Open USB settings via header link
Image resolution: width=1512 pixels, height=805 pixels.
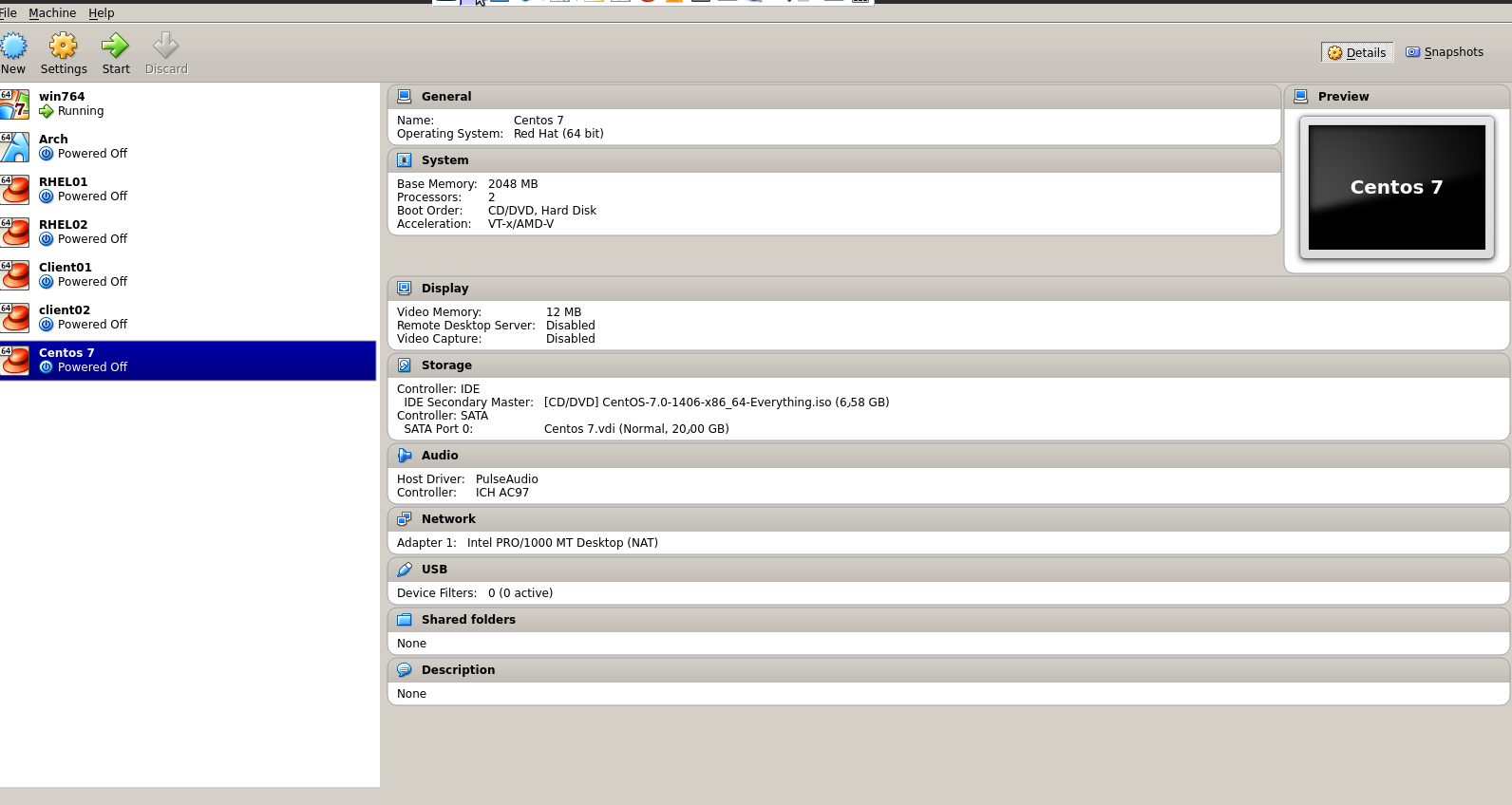(x=434, y=570)
